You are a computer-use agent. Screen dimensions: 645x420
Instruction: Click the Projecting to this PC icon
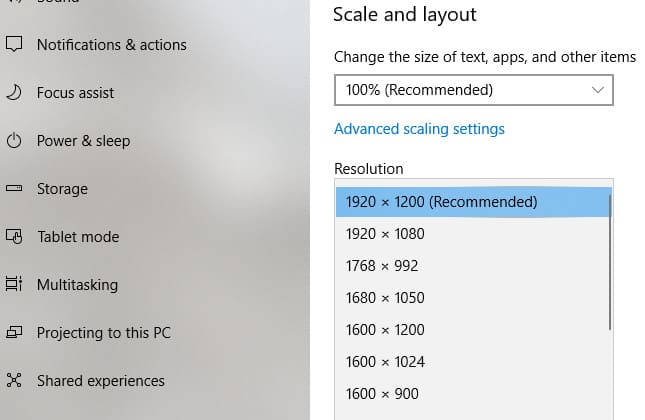coord(14,332)
